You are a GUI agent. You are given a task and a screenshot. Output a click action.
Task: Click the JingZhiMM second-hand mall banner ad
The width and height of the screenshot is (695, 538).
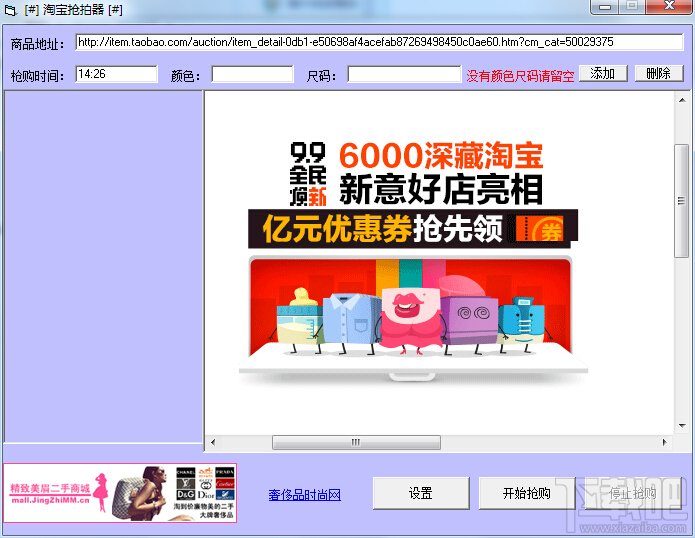pyautogui.click(x=120, y=493)
